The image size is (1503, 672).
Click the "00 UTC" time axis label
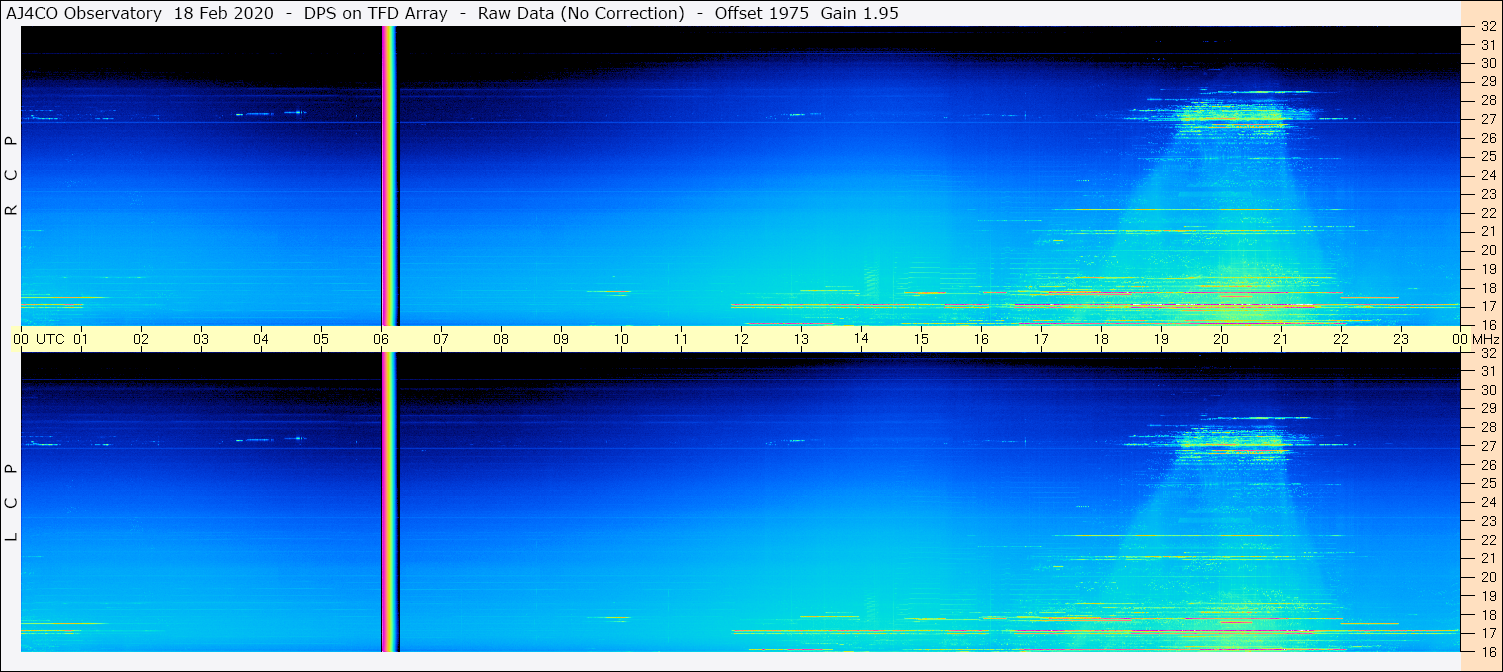pos(39,339)
